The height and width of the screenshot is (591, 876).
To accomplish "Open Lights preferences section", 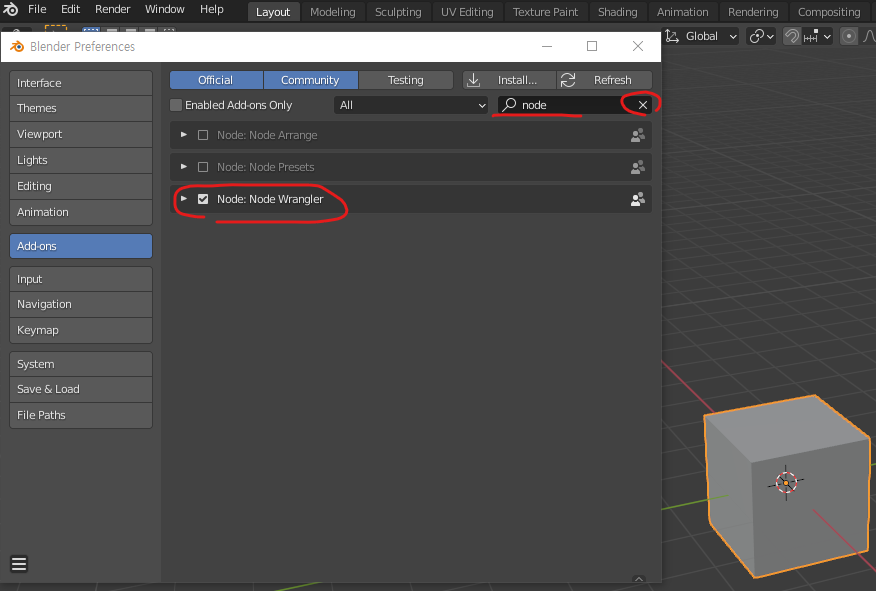I will pyautogui.click(x=81, y=160).
